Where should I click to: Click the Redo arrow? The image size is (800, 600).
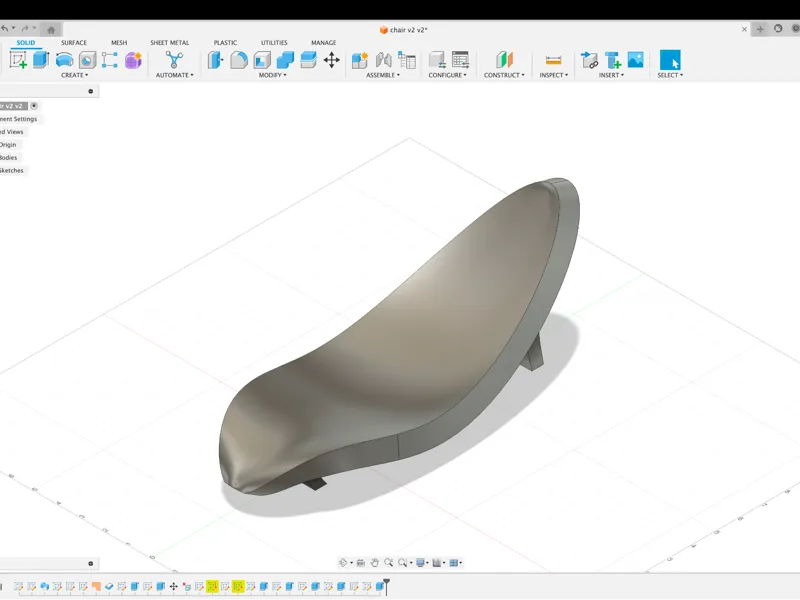[x=25, y=29]
